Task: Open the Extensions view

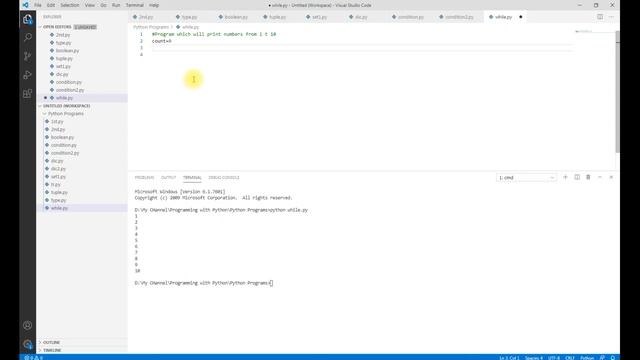Action: 27,93
